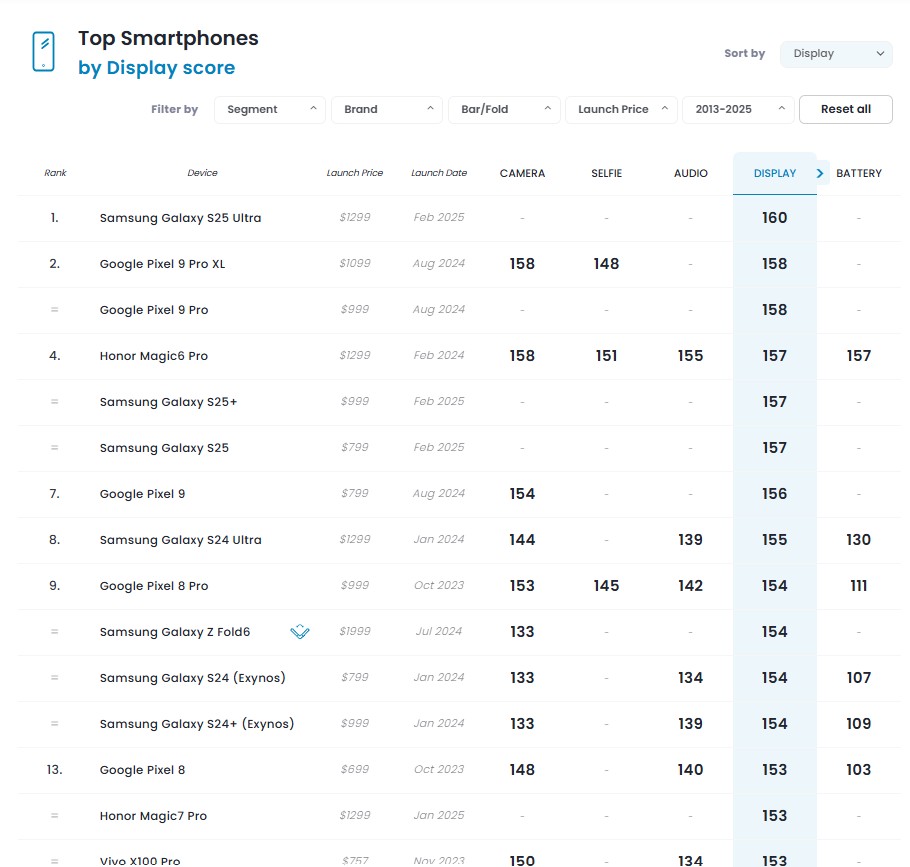
Task: Click the smartphone icon beside Top Smartphones heading
Action: [x=44, y=52]
